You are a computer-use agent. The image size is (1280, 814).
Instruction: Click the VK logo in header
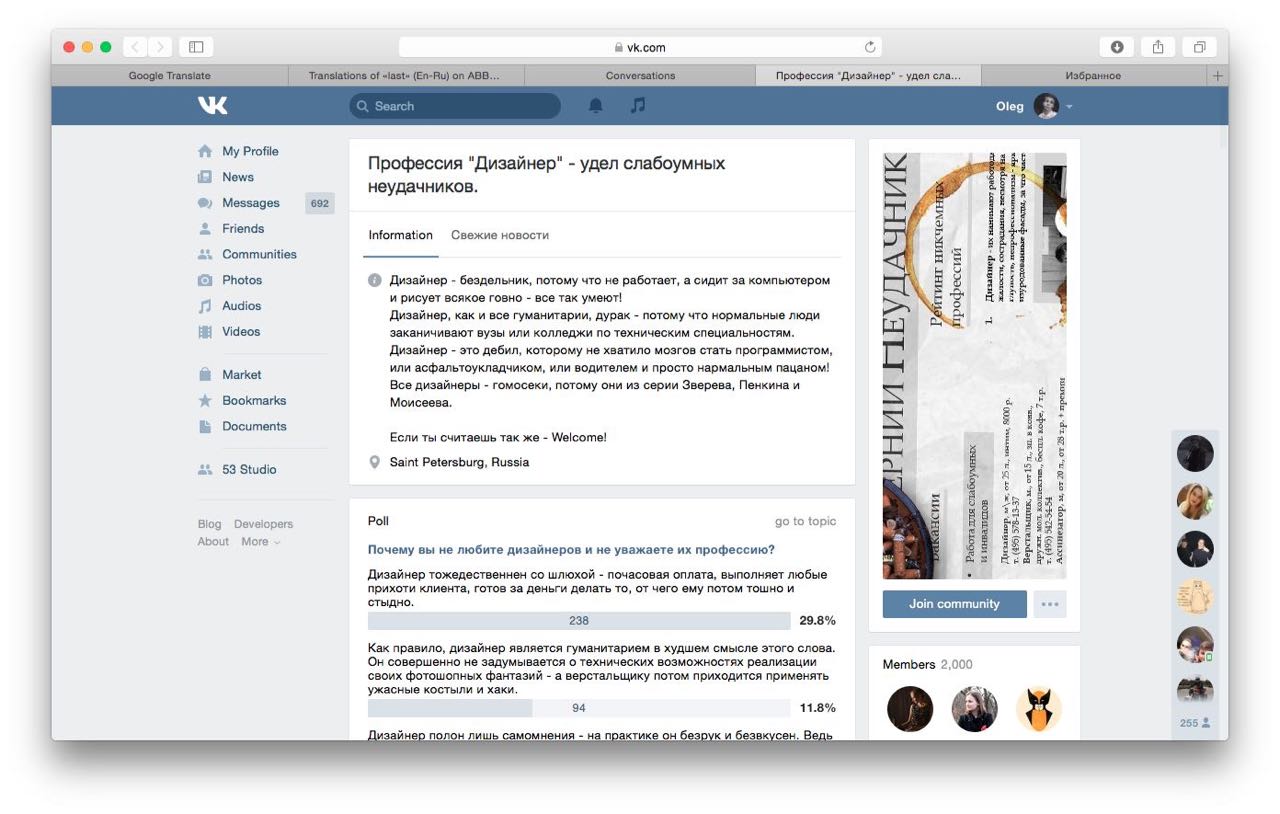click(213, 106)
